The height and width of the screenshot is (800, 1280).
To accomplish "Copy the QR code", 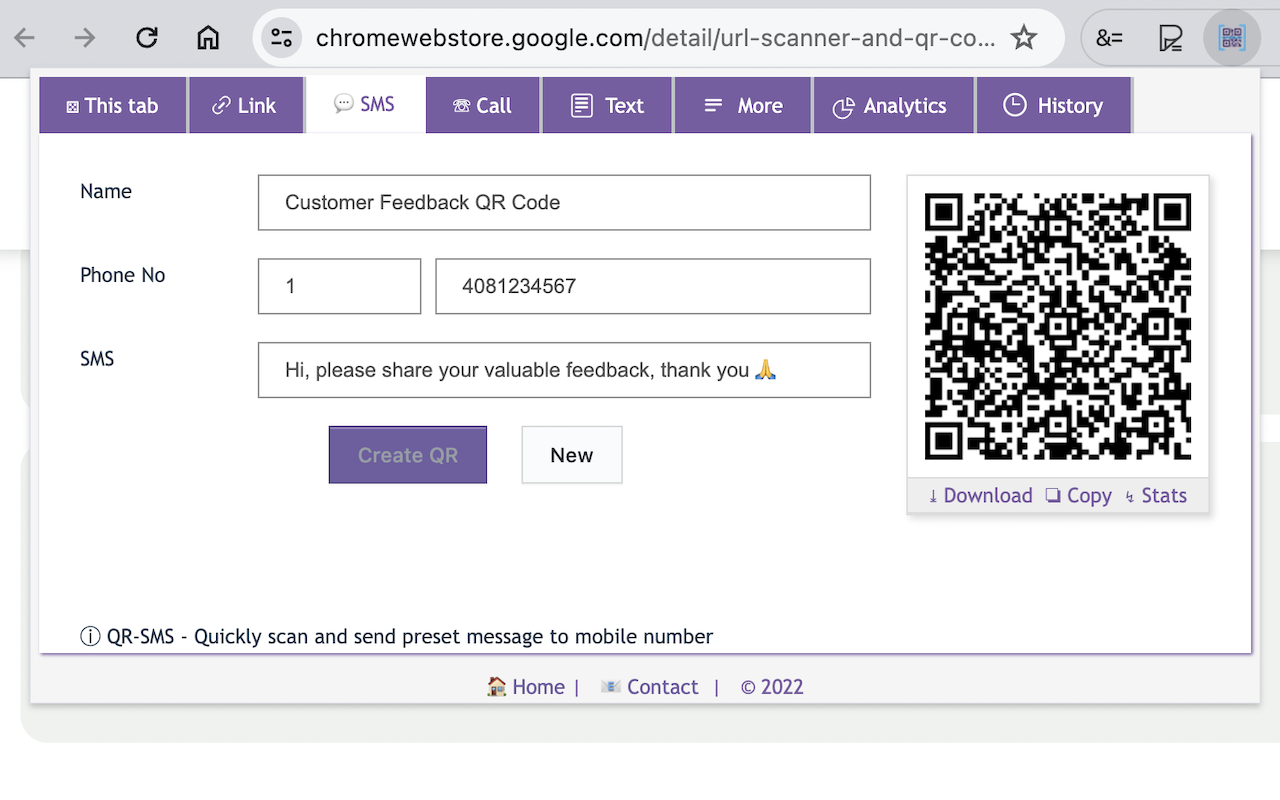I will pos(1079,496).
